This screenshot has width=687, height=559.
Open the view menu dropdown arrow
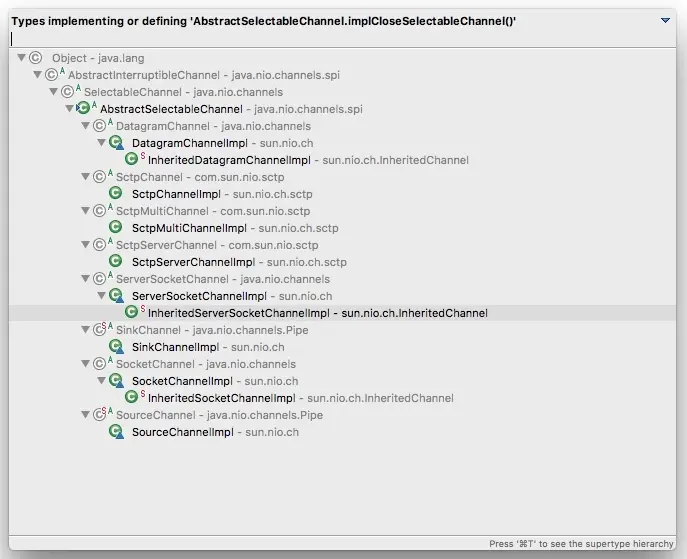pyautogui.click(x=665, y=21)
